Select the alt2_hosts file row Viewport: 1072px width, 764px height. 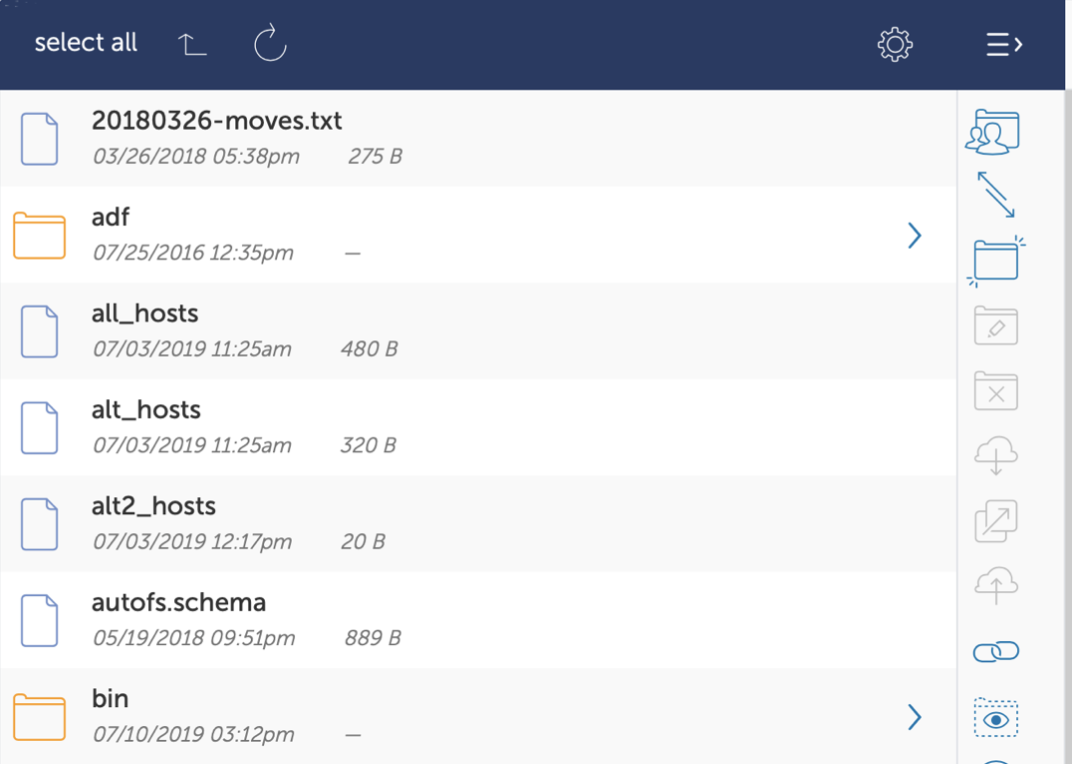153,506
